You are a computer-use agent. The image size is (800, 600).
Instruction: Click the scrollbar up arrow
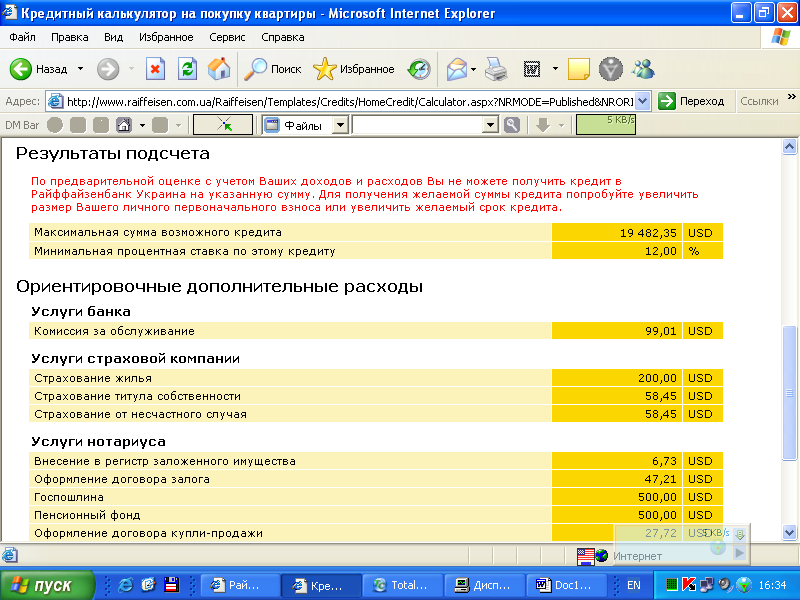tap(789, 147)
